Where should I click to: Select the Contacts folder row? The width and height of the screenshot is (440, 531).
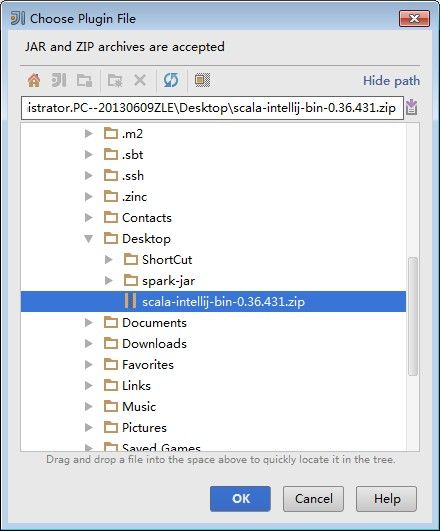click(x=213, y=217)
